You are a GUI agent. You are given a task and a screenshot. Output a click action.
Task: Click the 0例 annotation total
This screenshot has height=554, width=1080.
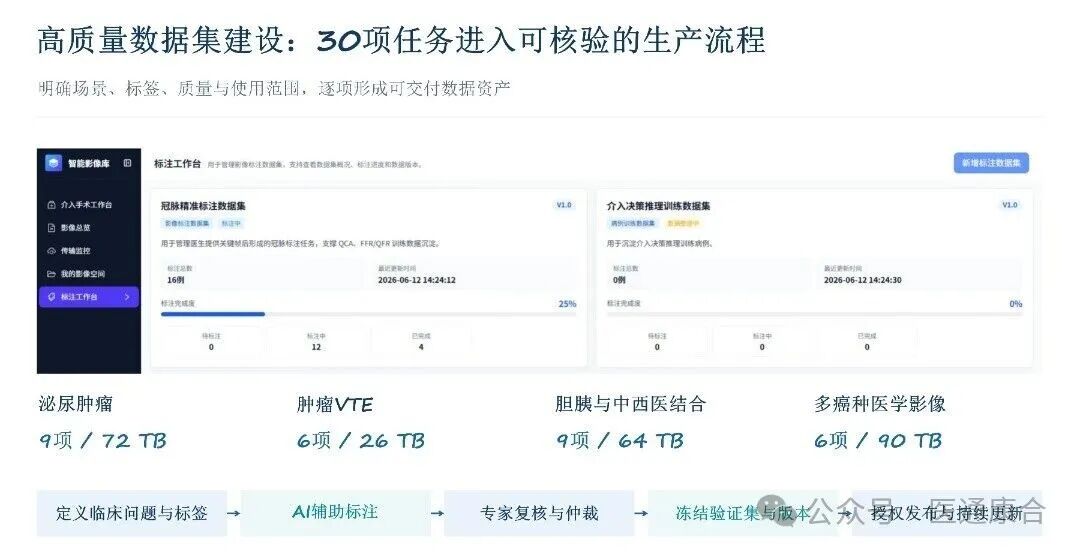tap(619, 280)
